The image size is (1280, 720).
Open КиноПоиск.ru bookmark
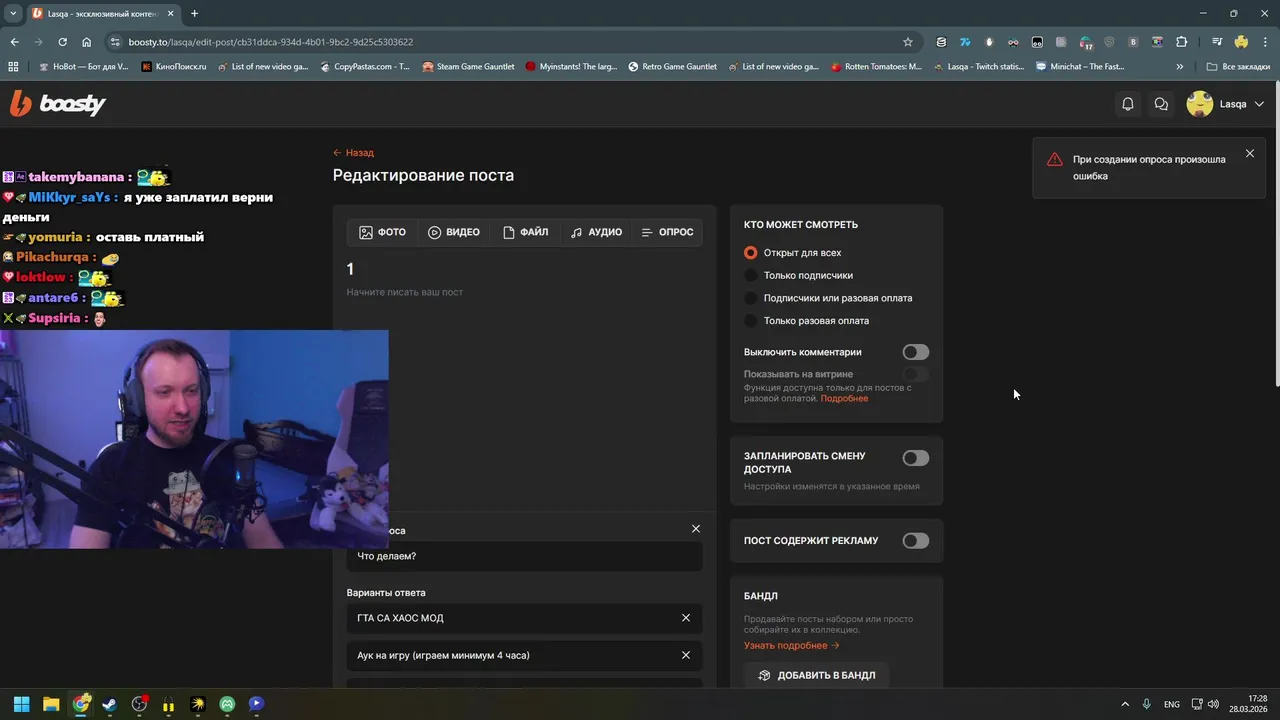[174, 67]
